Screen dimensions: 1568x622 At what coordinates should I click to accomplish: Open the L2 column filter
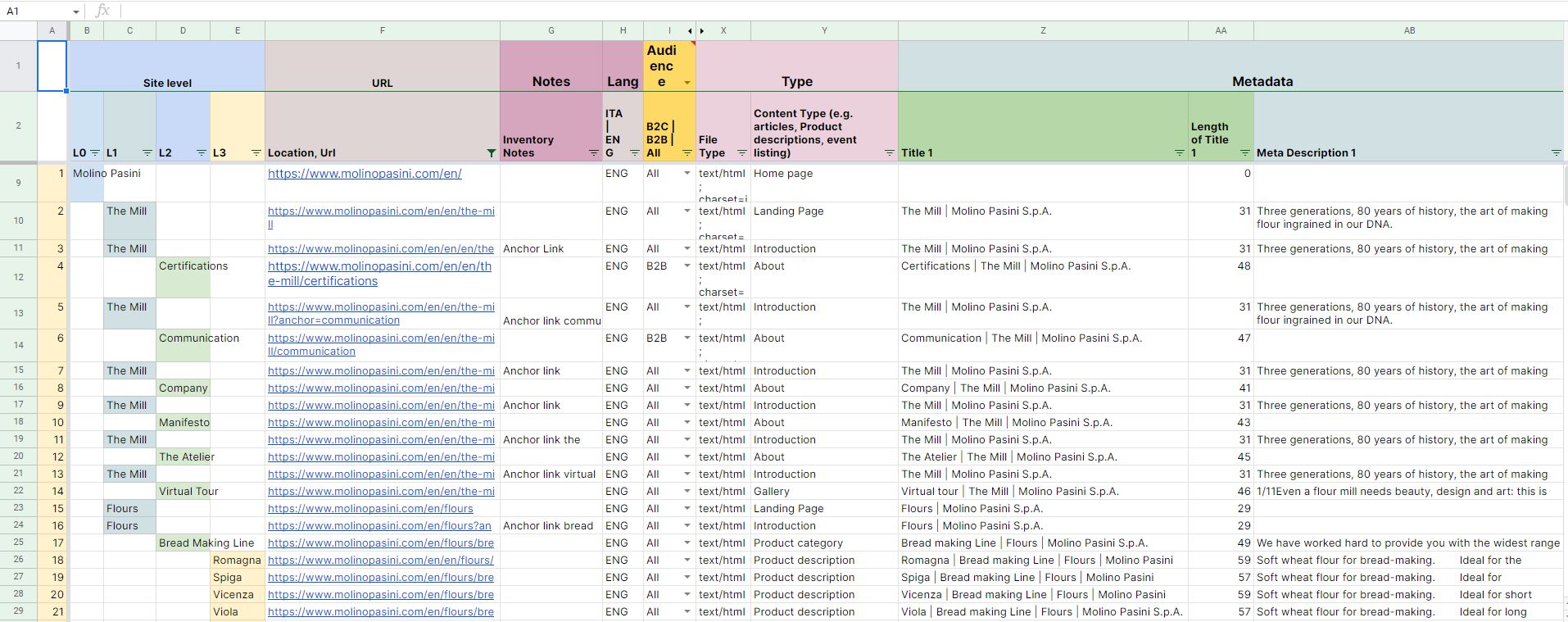coord(202,153)
